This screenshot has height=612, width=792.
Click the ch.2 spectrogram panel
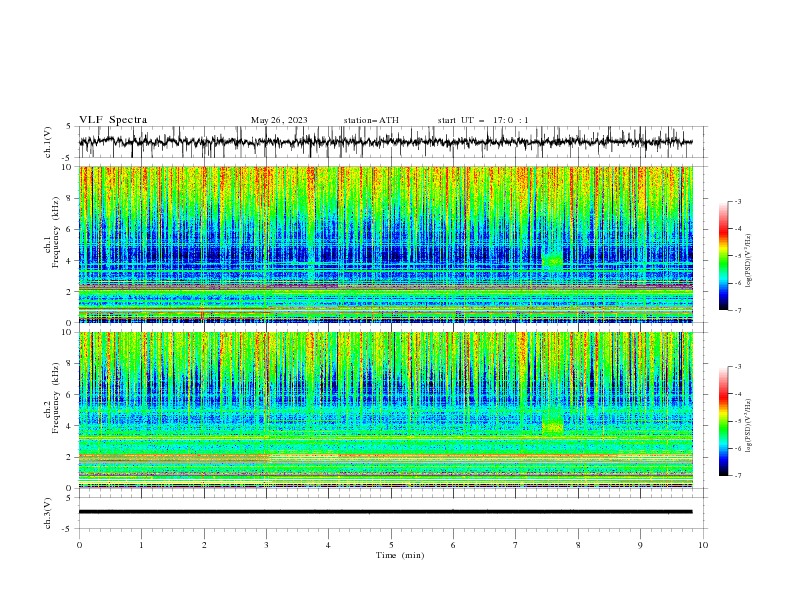[385, 410]
